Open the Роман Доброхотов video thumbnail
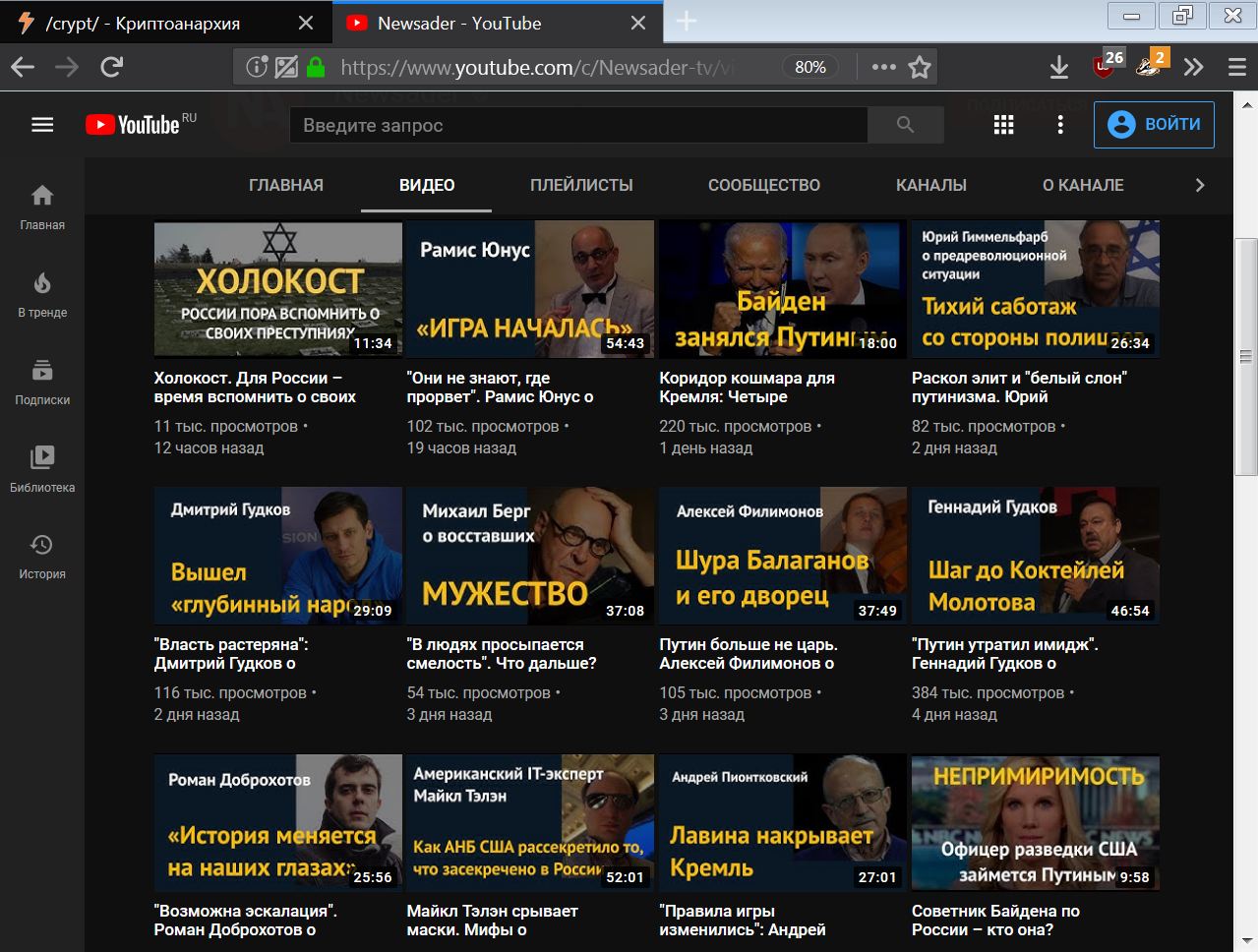 coord(278,822)
